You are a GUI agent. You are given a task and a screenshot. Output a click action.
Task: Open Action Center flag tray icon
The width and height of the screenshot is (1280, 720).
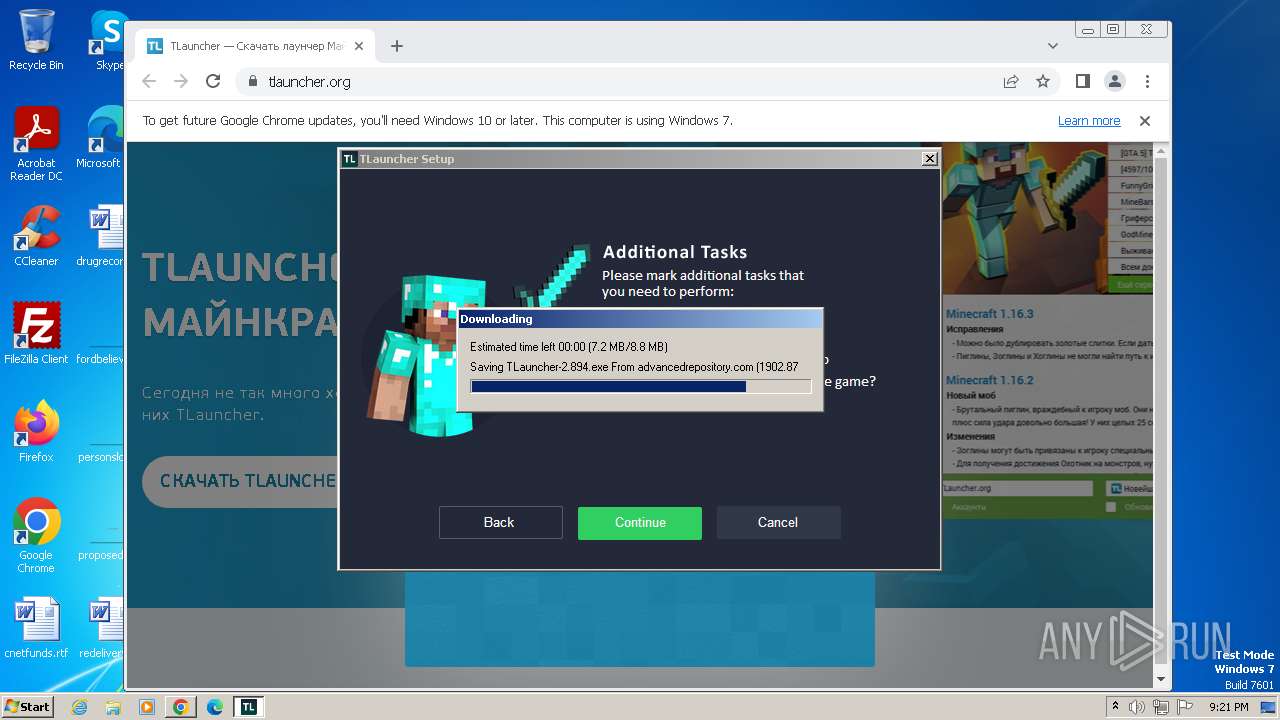(1184, 707)
